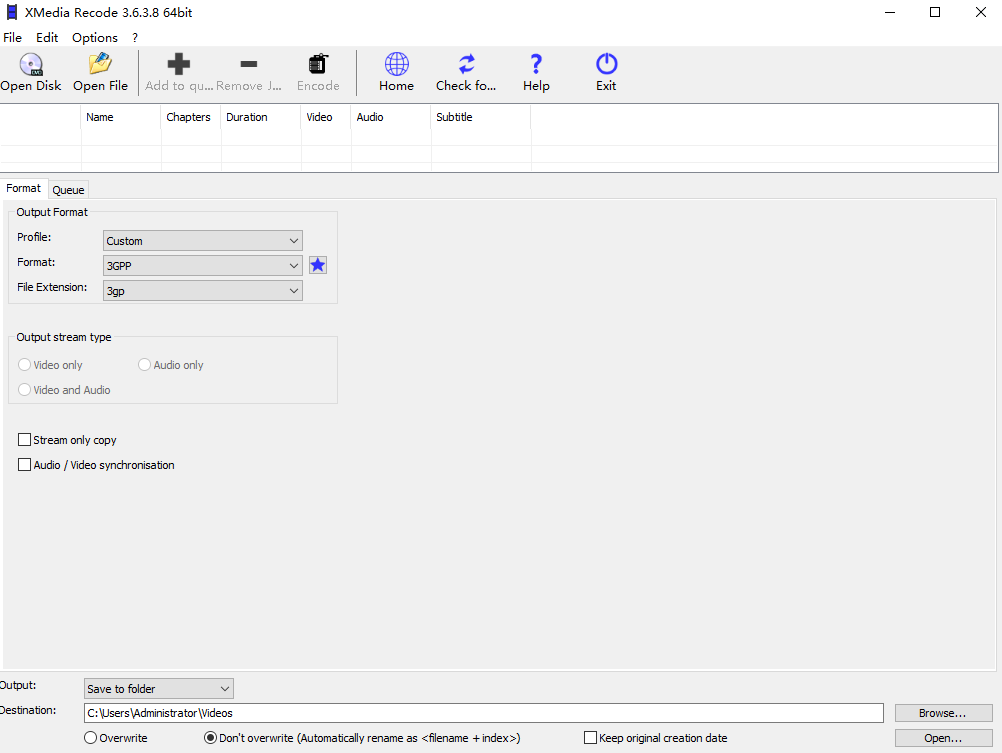Click the Browse... button
This screenshot has width=1002, height=753.
pyautogui.click(x=943, y=713)
